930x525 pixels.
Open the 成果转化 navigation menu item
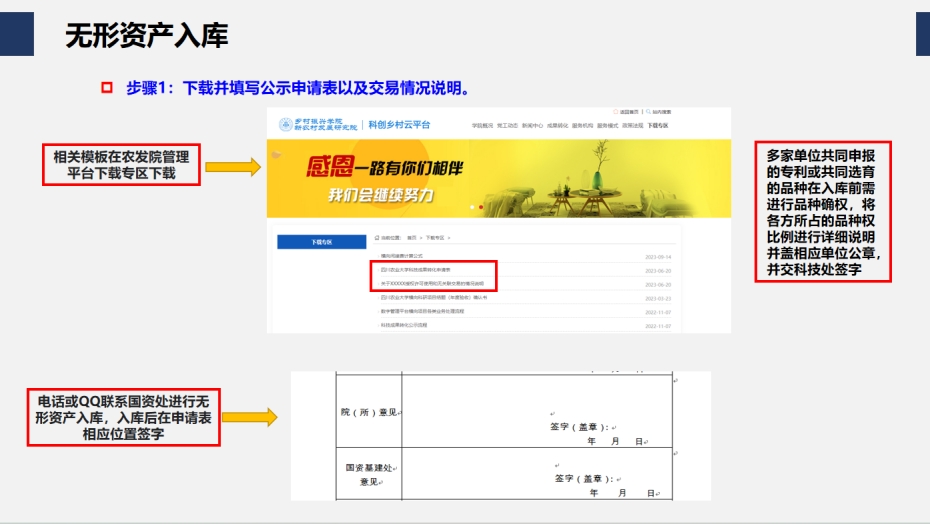click(557, 126)
